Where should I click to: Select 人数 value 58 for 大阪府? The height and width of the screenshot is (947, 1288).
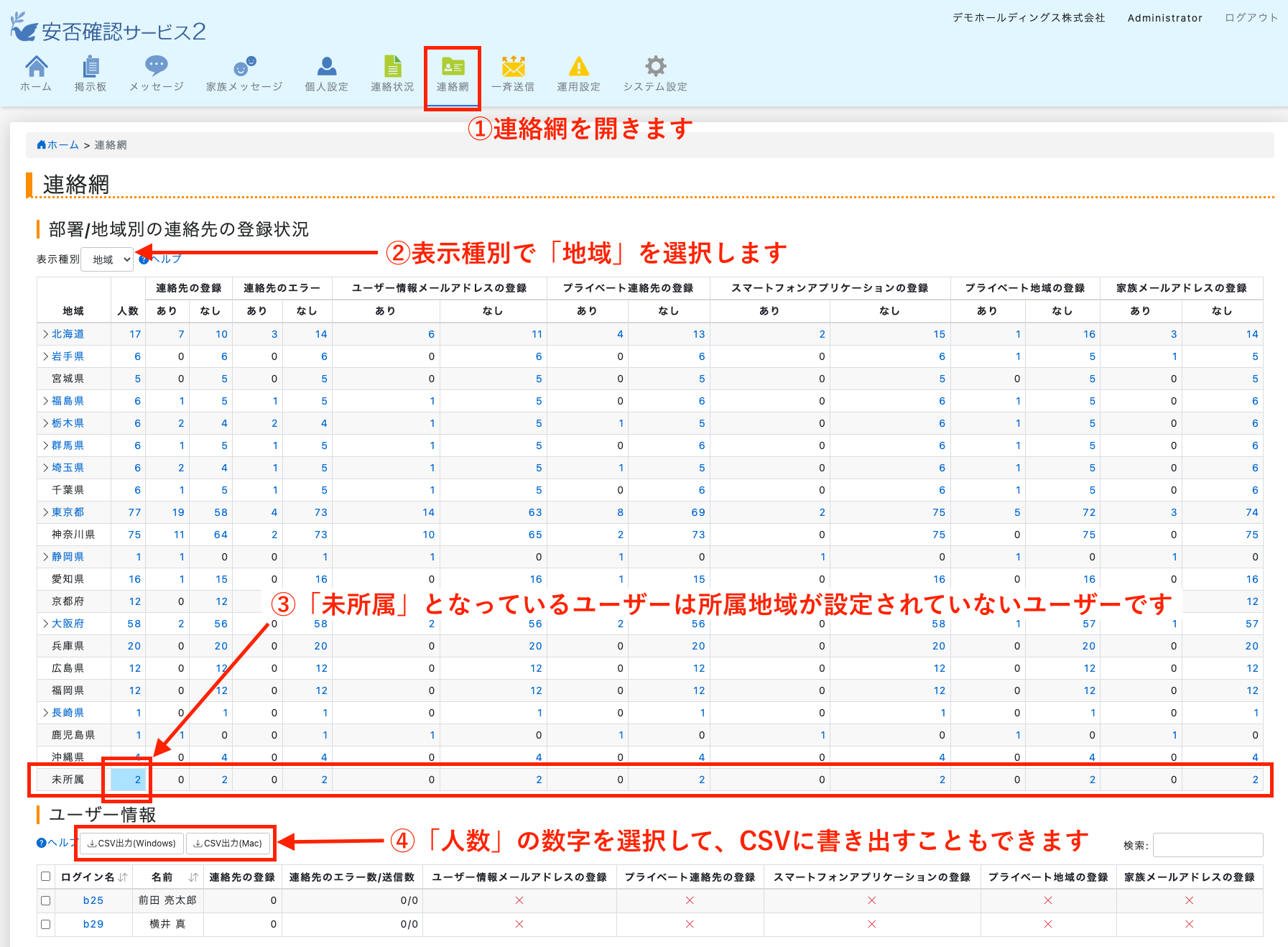coord(135,624)
